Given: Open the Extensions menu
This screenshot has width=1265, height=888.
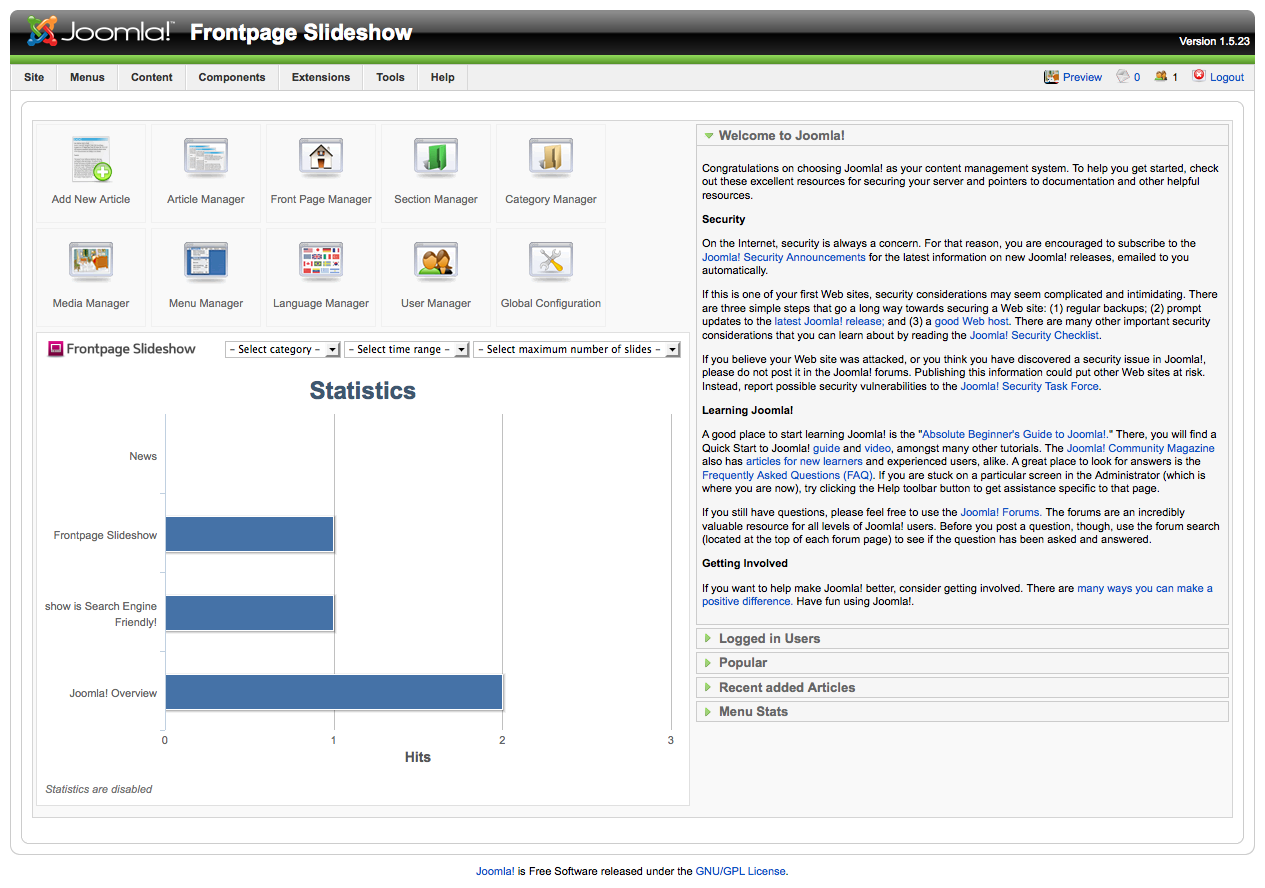Looking at the screenshot, I should click(x=321, y=77).
